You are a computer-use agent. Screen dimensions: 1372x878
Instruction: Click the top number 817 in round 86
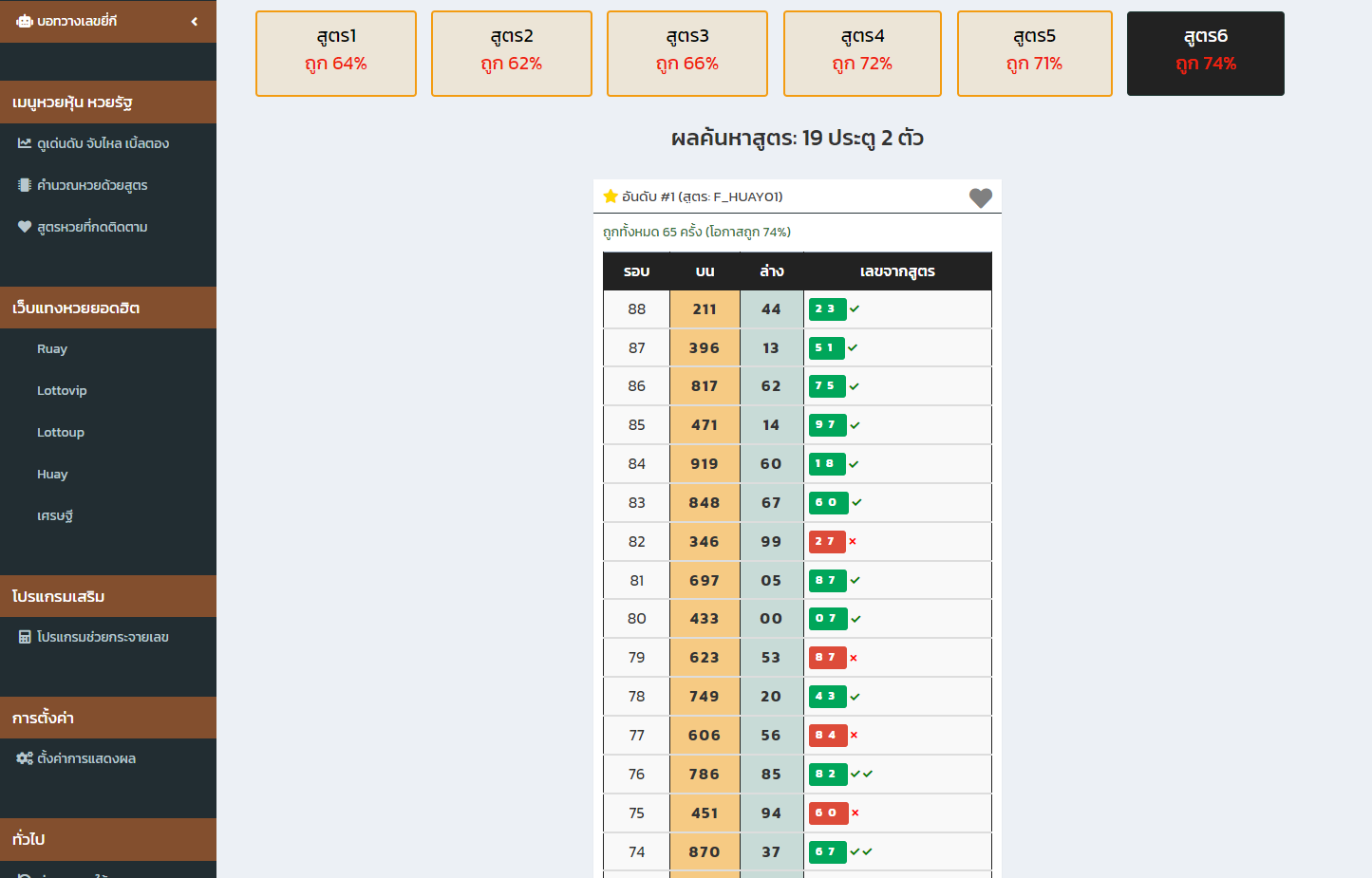click(705, 386)
